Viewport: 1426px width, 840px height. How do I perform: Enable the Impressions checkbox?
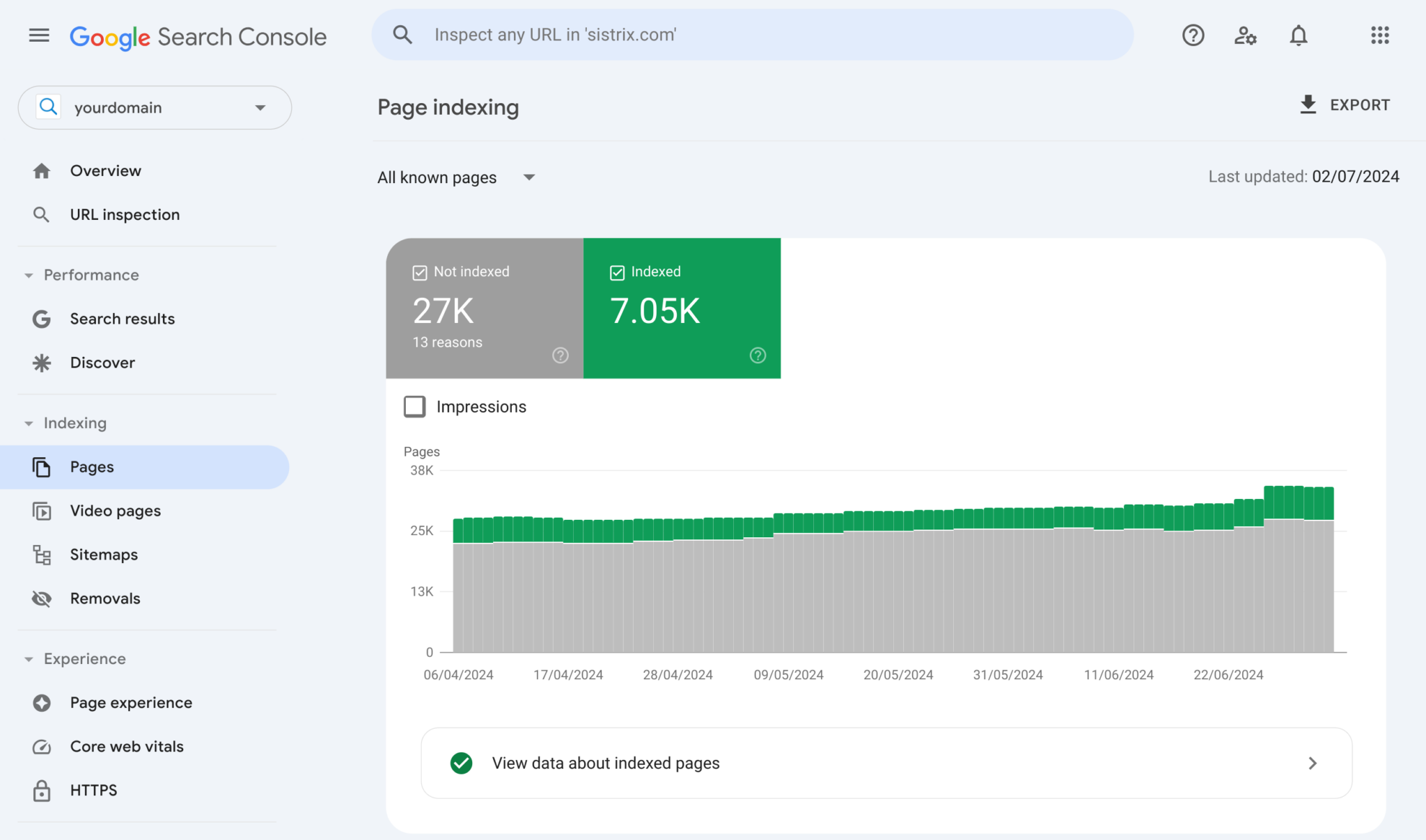pyautogui.click(x=414, y=406)
